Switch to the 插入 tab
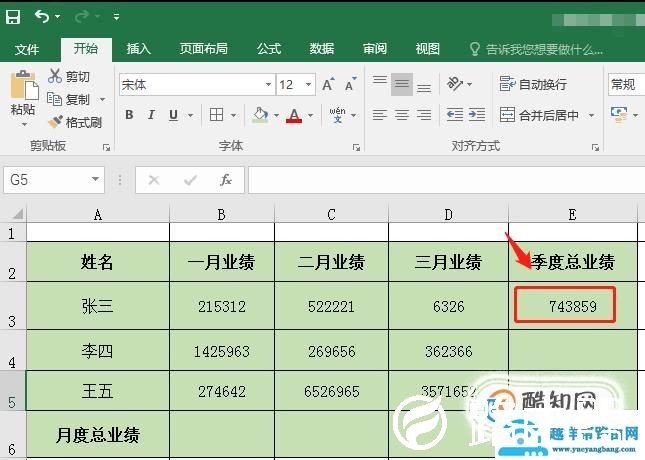This screenshot has width=645, height=460. pos(139,49)
